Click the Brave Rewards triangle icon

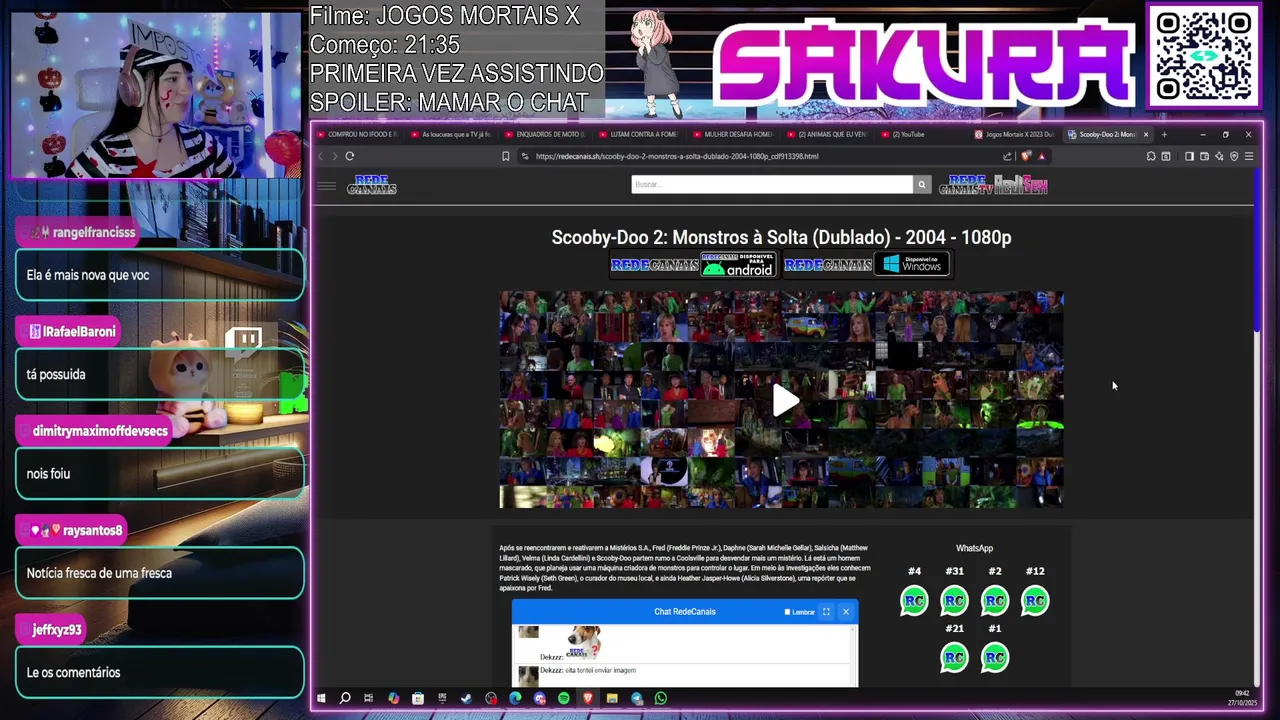point(1041,156)
